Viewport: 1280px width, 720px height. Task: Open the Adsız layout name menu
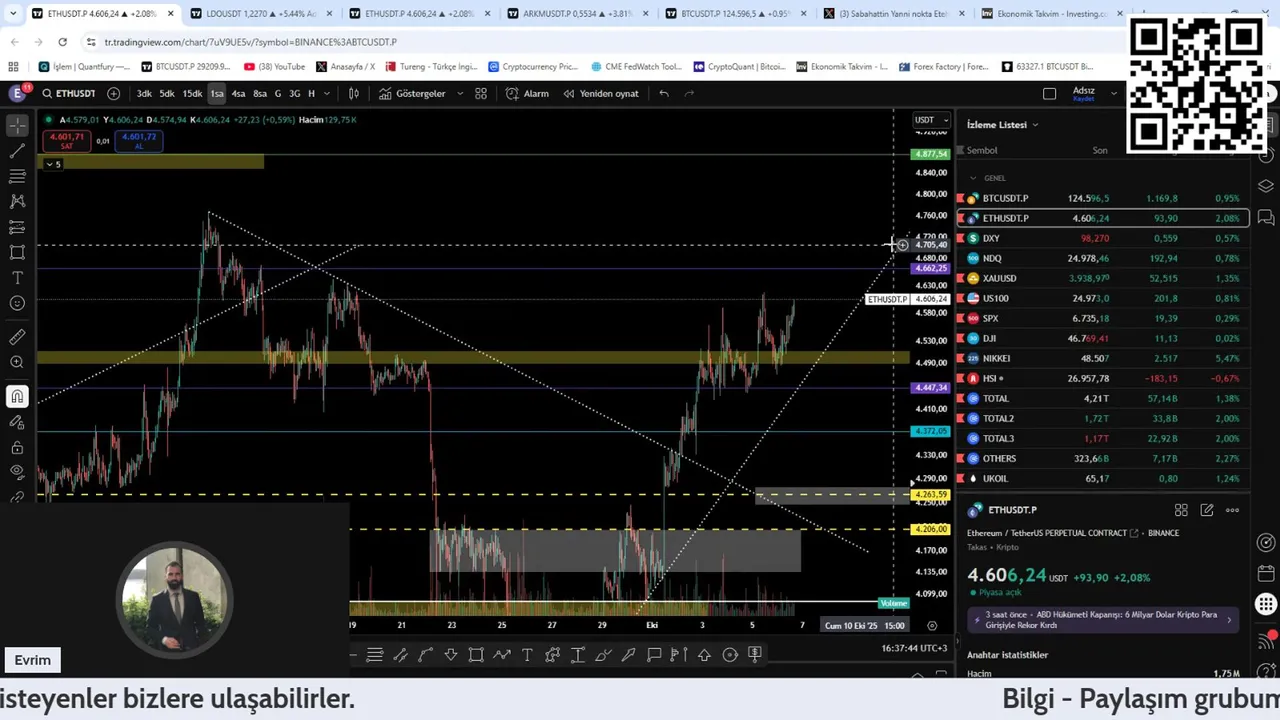click(1084, 93)
